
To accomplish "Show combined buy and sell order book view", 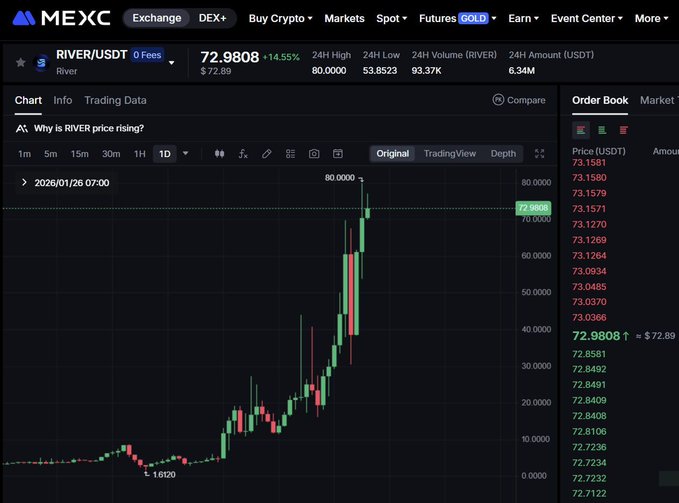I will [x=581, y=130].
